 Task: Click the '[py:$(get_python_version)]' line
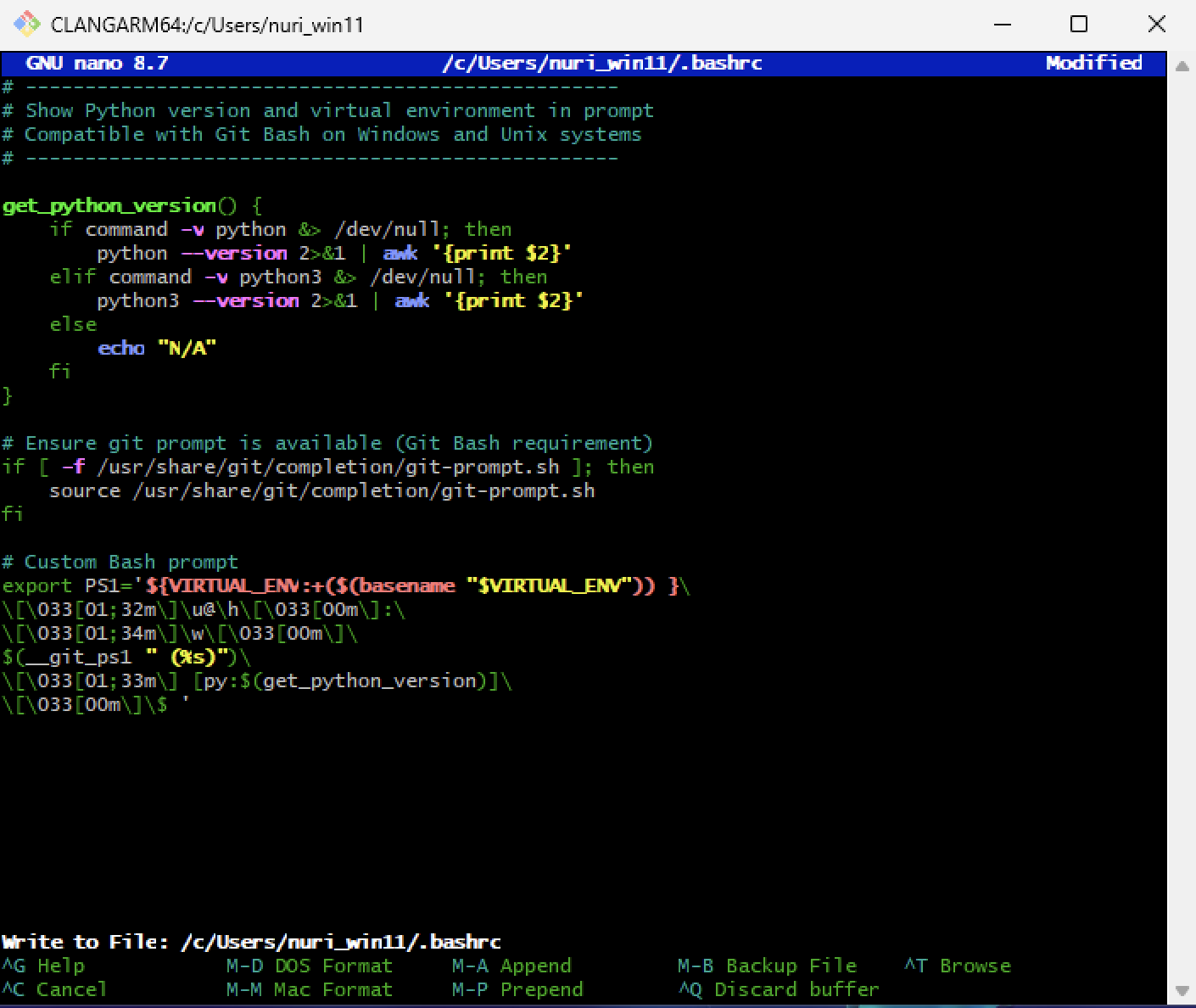[x=257, y=680]
